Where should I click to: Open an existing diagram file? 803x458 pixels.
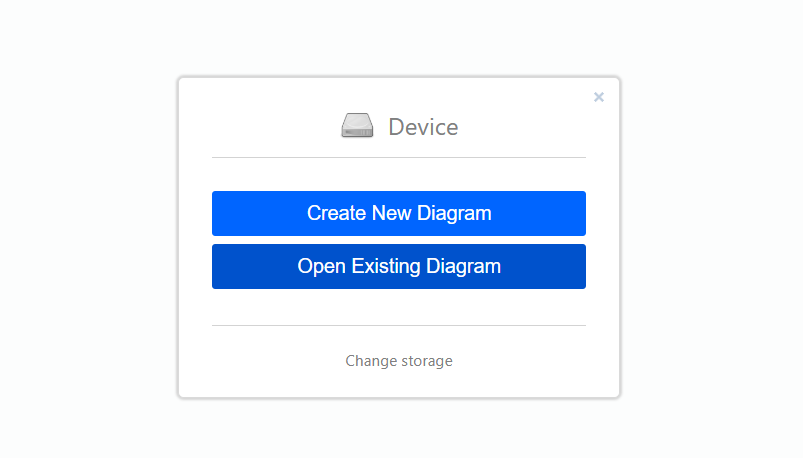[399, 266]
